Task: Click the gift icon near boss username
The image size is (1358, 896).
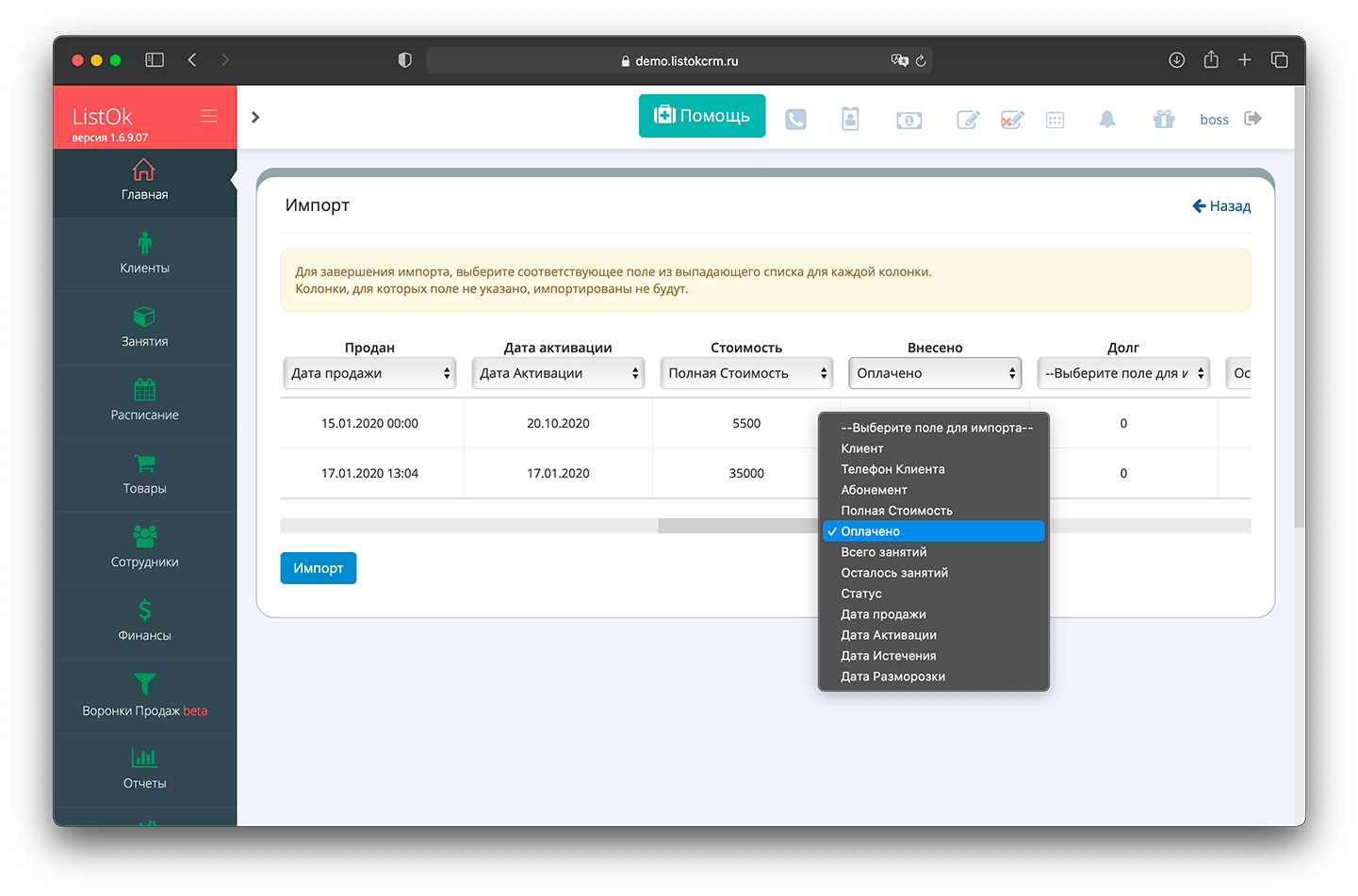Action: point(1164,119)
